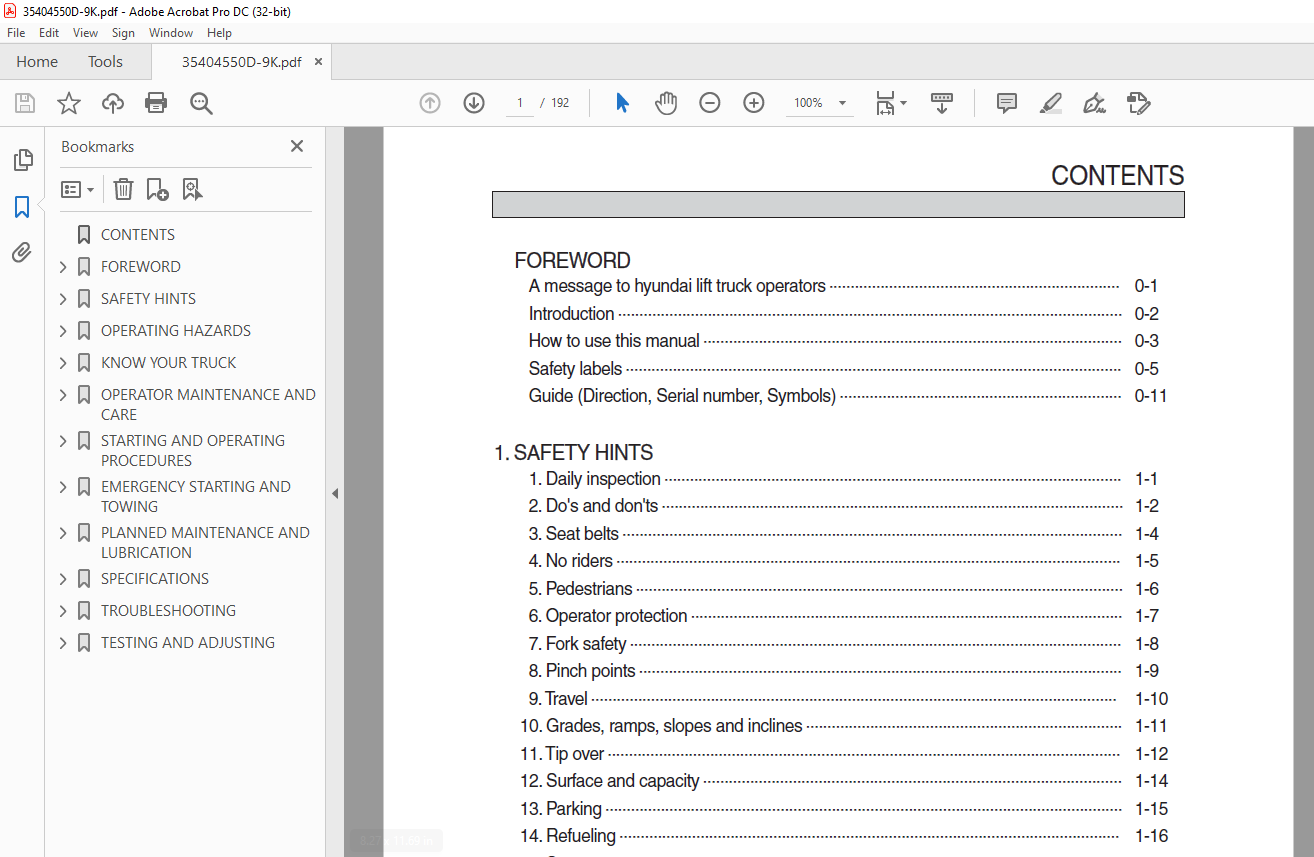Click '13. Parking' contents entry
This screenshot has height=857, width=1314.
[561, 809]
